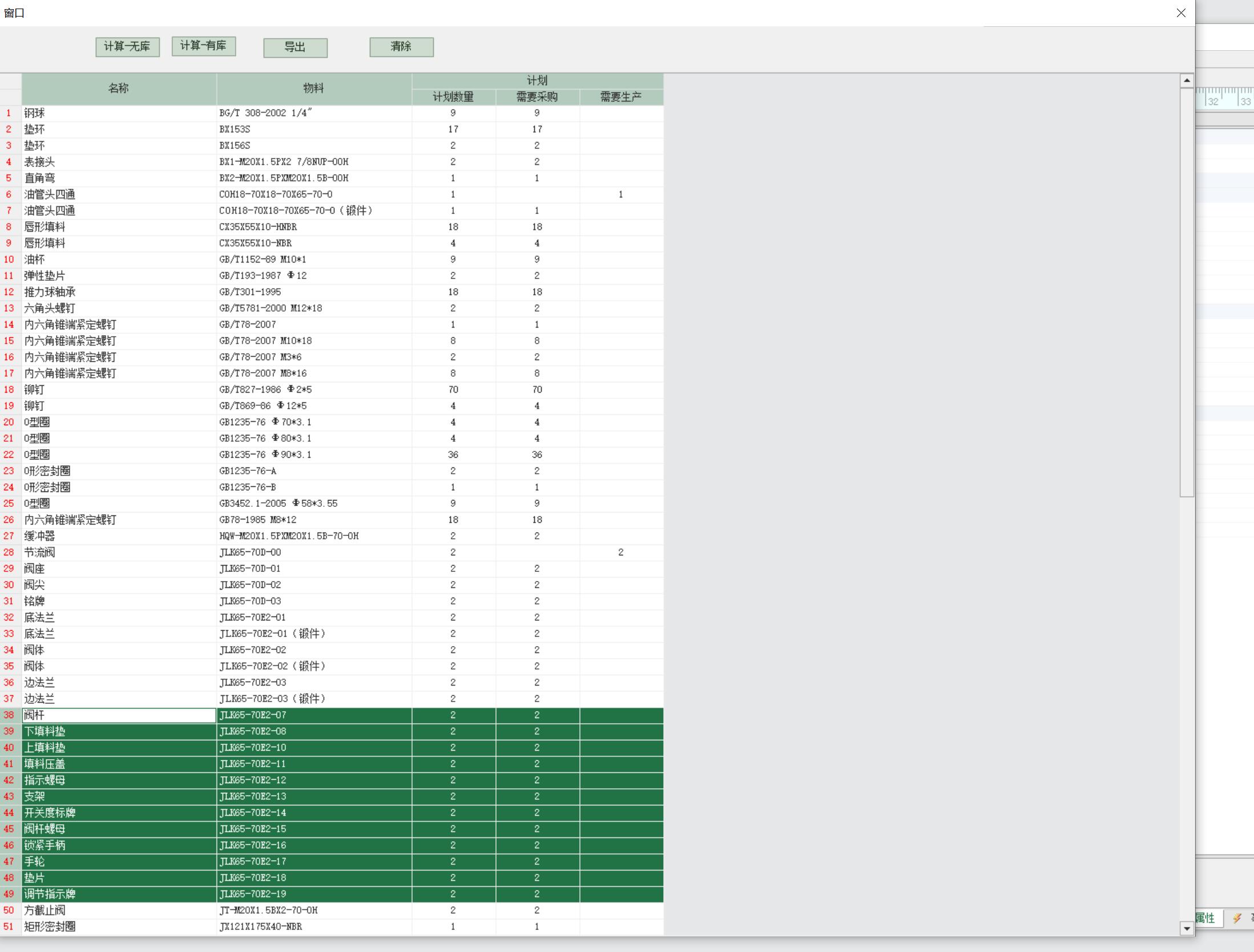Viewport: 1254px width, 952px height.
Task: Click the 清除 clear button
Action: point(401,47)
